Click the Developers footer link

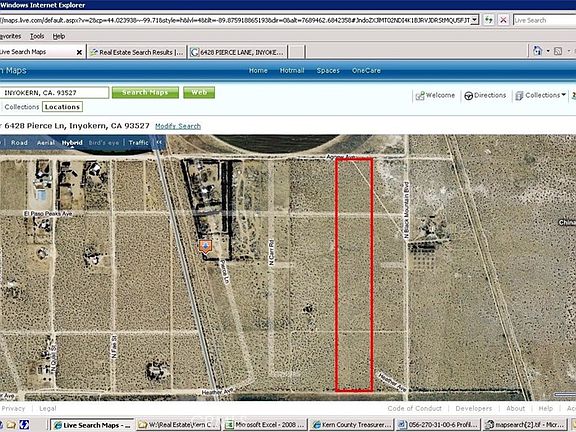(474, 408)
